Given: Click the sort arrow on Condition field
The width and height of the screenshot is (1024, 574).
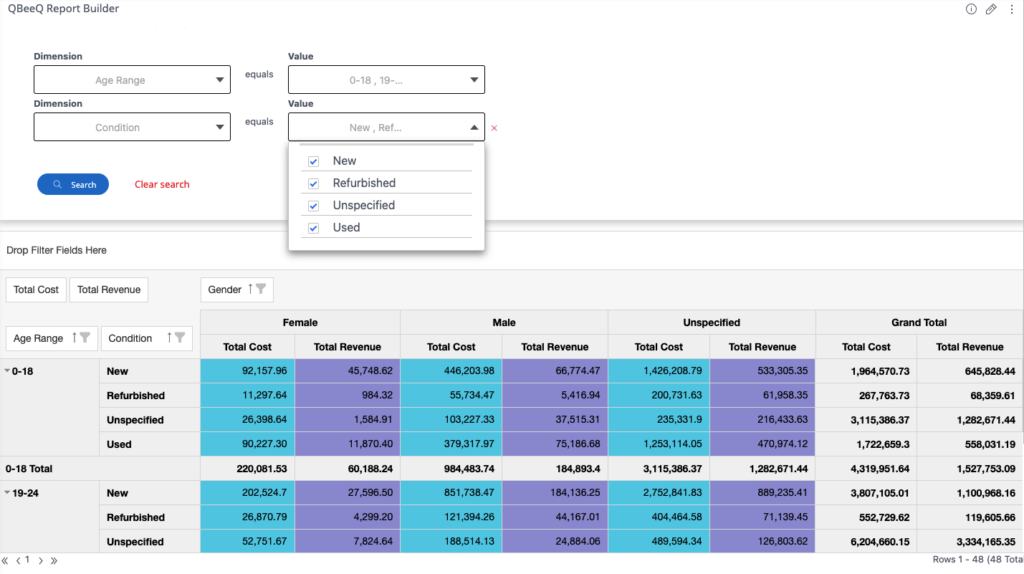Looking at the screenshot, I should coord(169,339).
